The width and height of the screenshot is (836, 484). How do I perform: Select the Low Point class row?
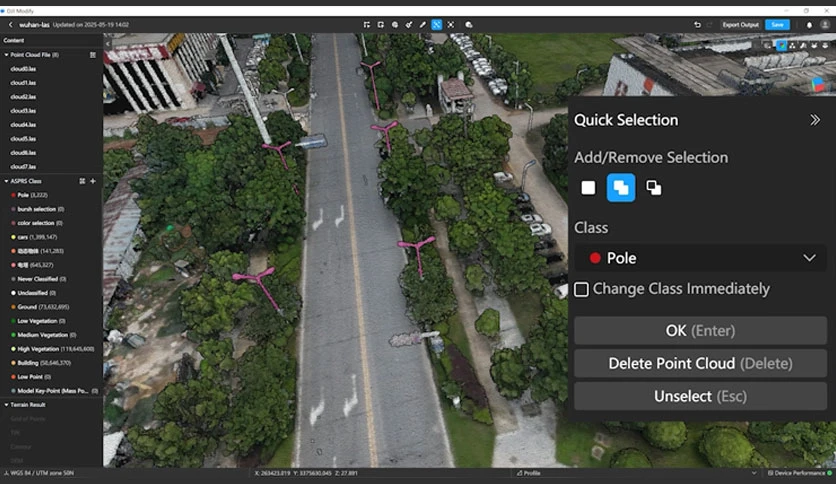(x=51, y=377)
